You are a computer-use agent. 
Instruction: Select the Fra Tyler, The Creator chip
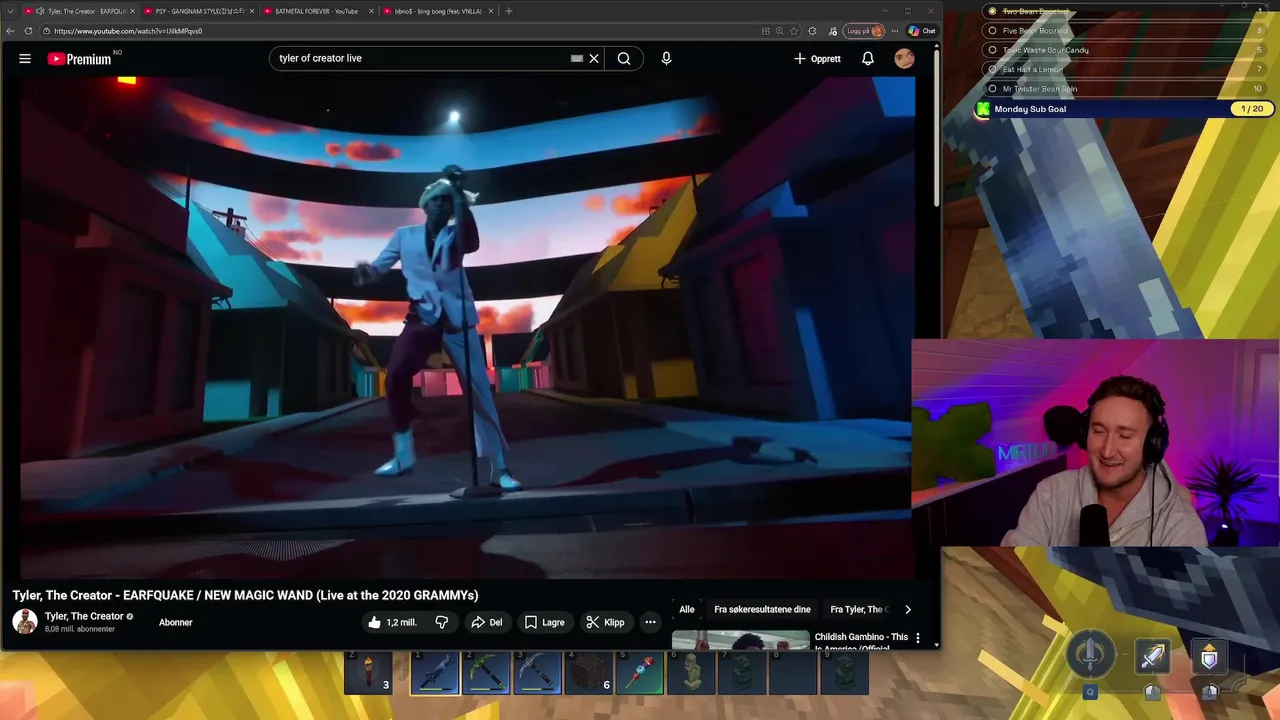click(x=859, y=609)
